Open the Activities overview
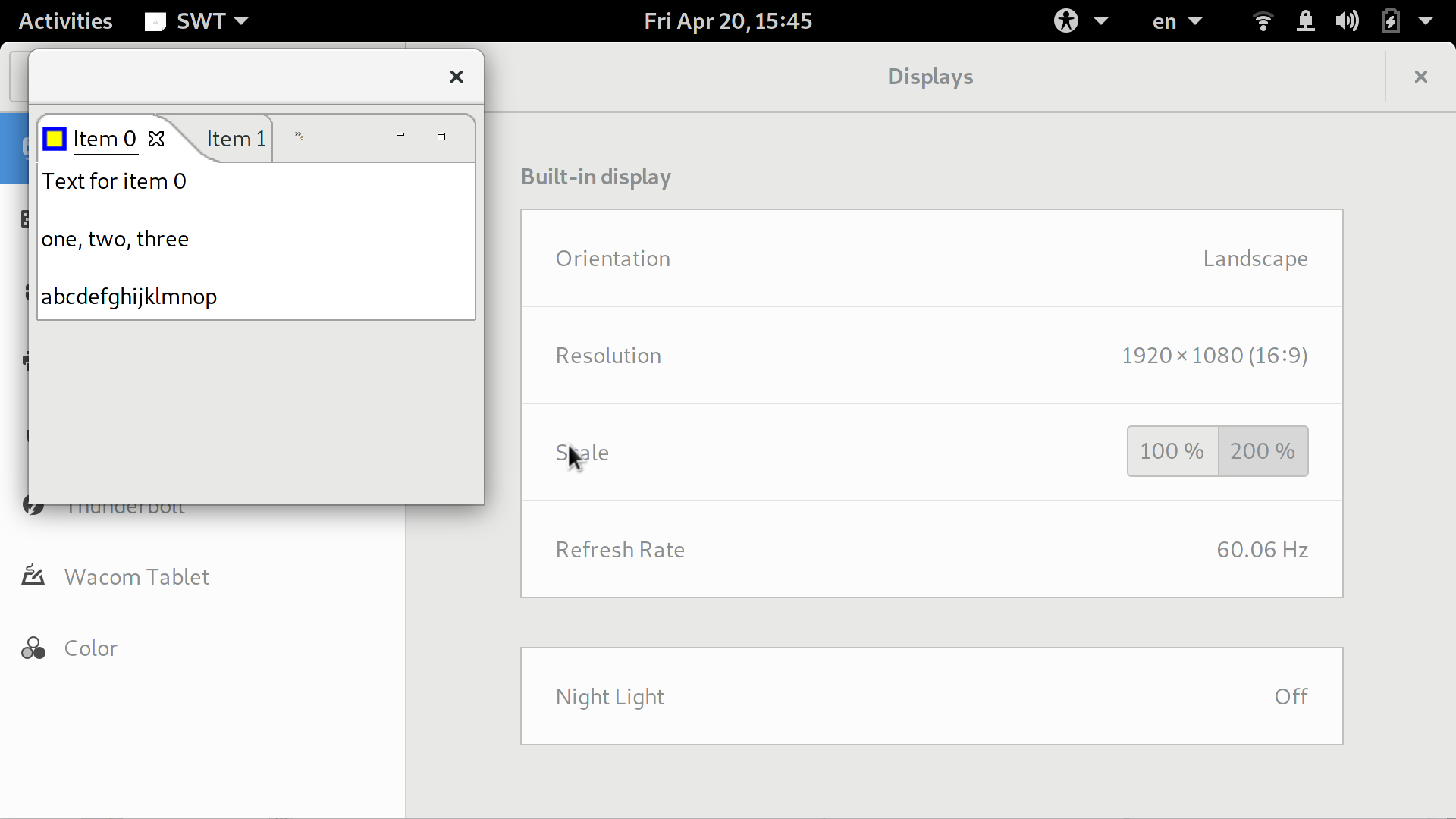The height and width of the screenshot is (819, 1456). [x=65, y=20]
